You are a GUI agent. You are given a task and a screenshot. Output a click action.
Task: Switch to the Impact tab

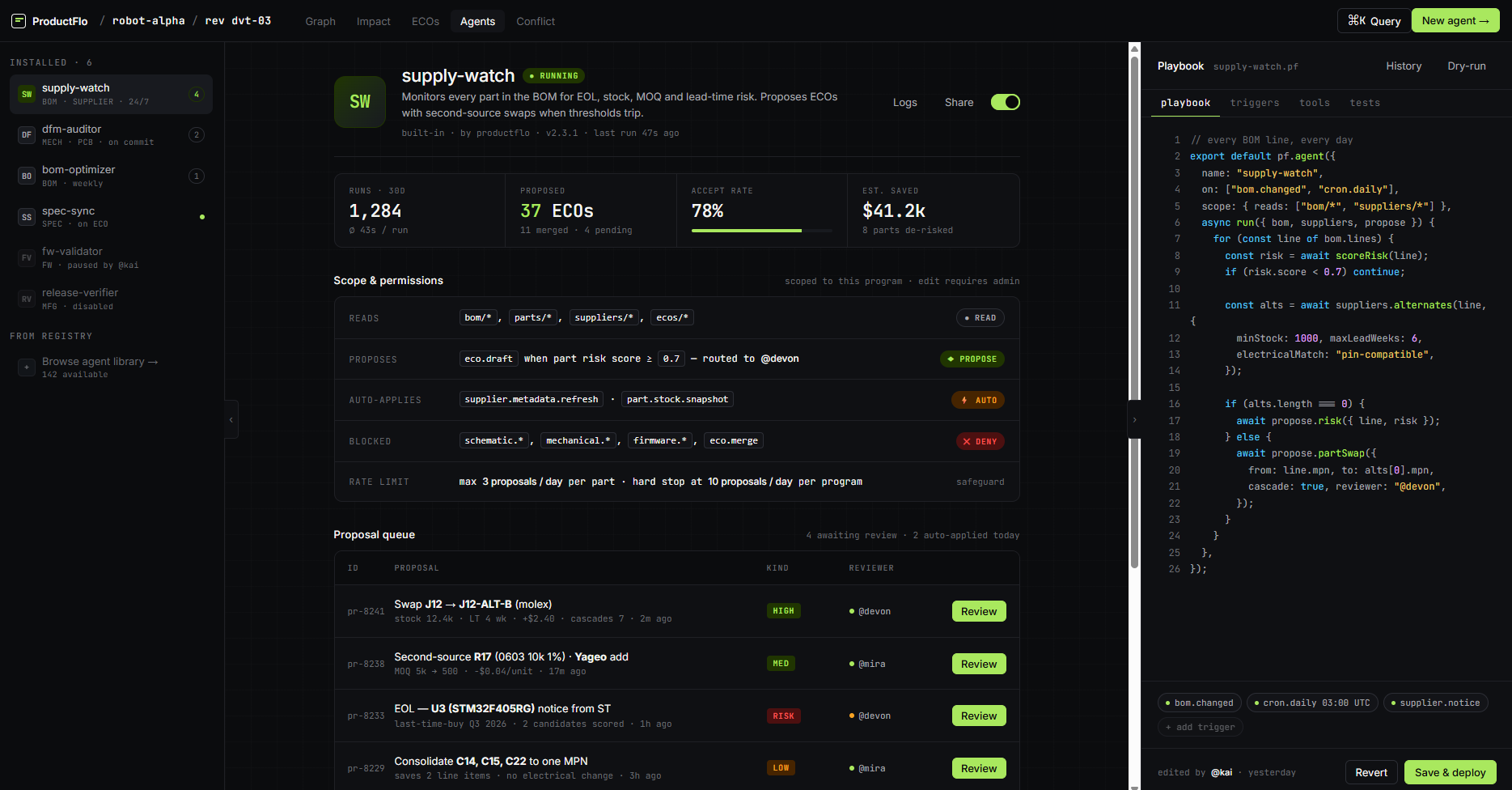coord(373,21)
